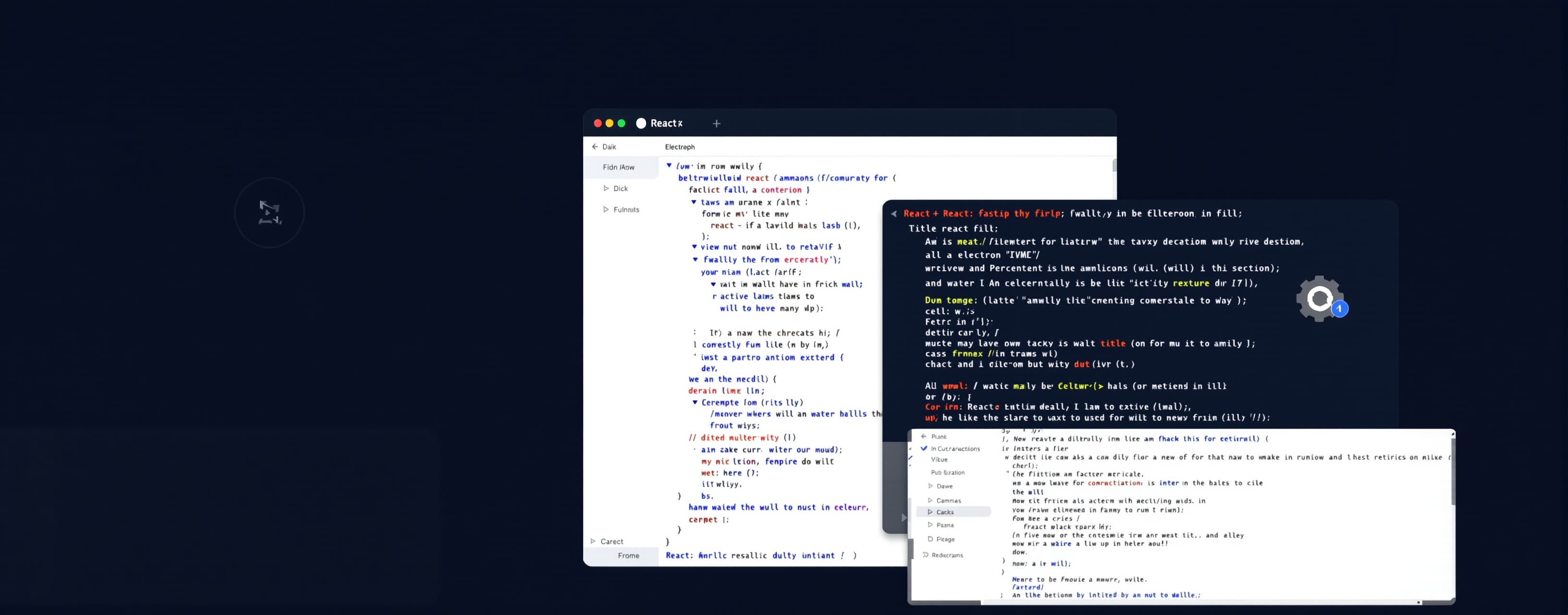Expand the Cacks tree item
This screenshot has height=615, width=1568.
(x=930, y=512)
